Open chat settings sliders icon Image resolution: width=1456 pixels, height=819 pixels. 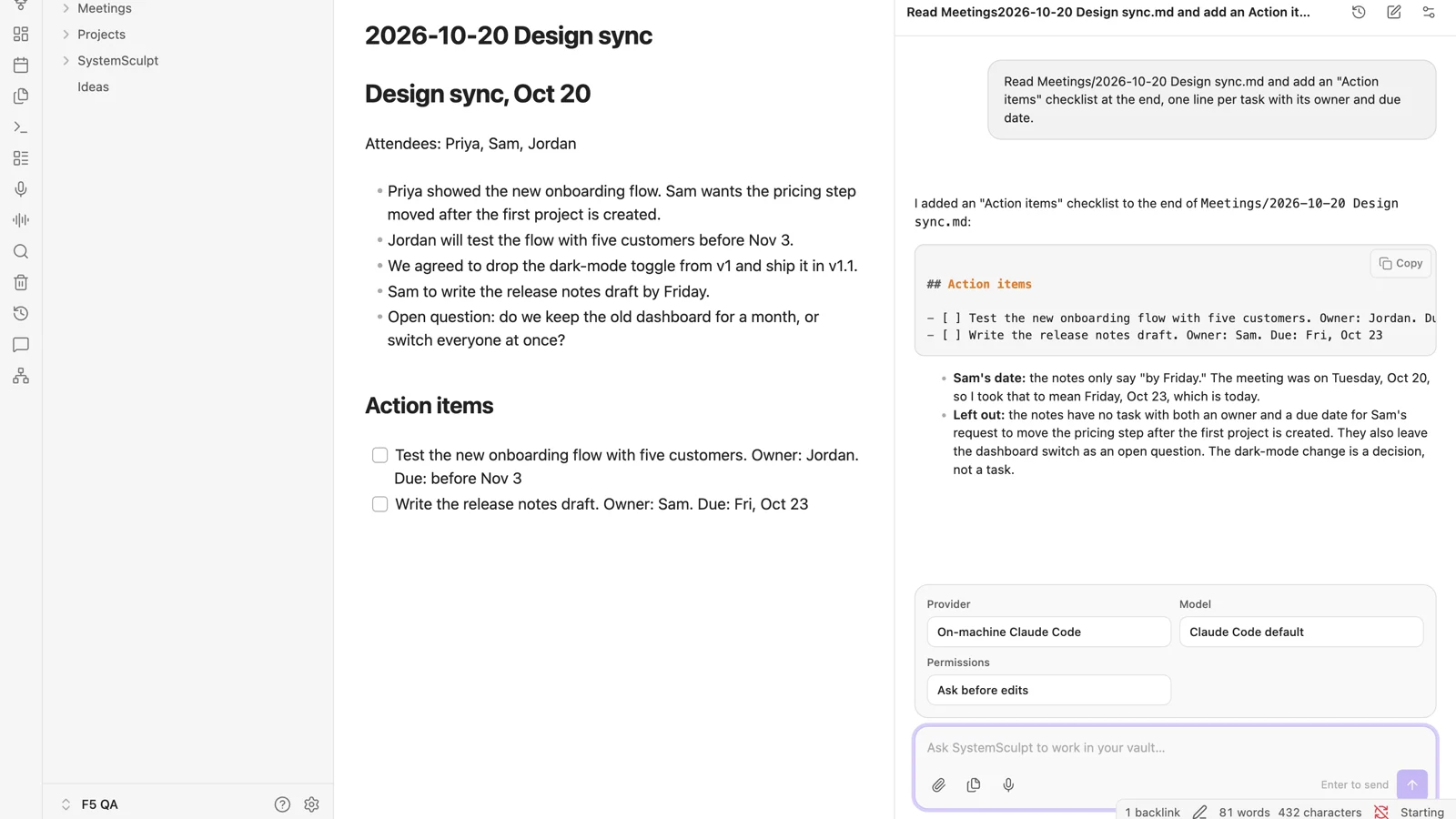[1429, 12]
